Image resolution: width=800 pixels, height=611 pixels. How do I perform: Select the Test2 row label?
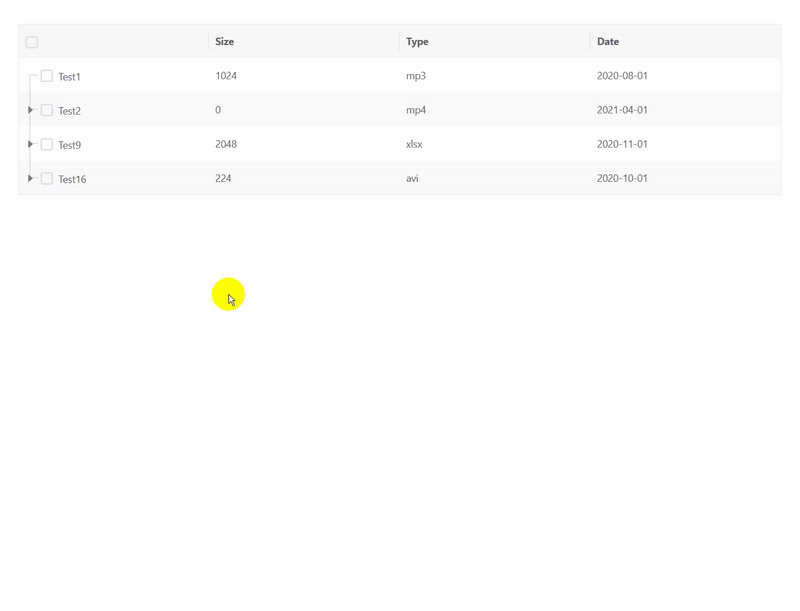point(70,109)
